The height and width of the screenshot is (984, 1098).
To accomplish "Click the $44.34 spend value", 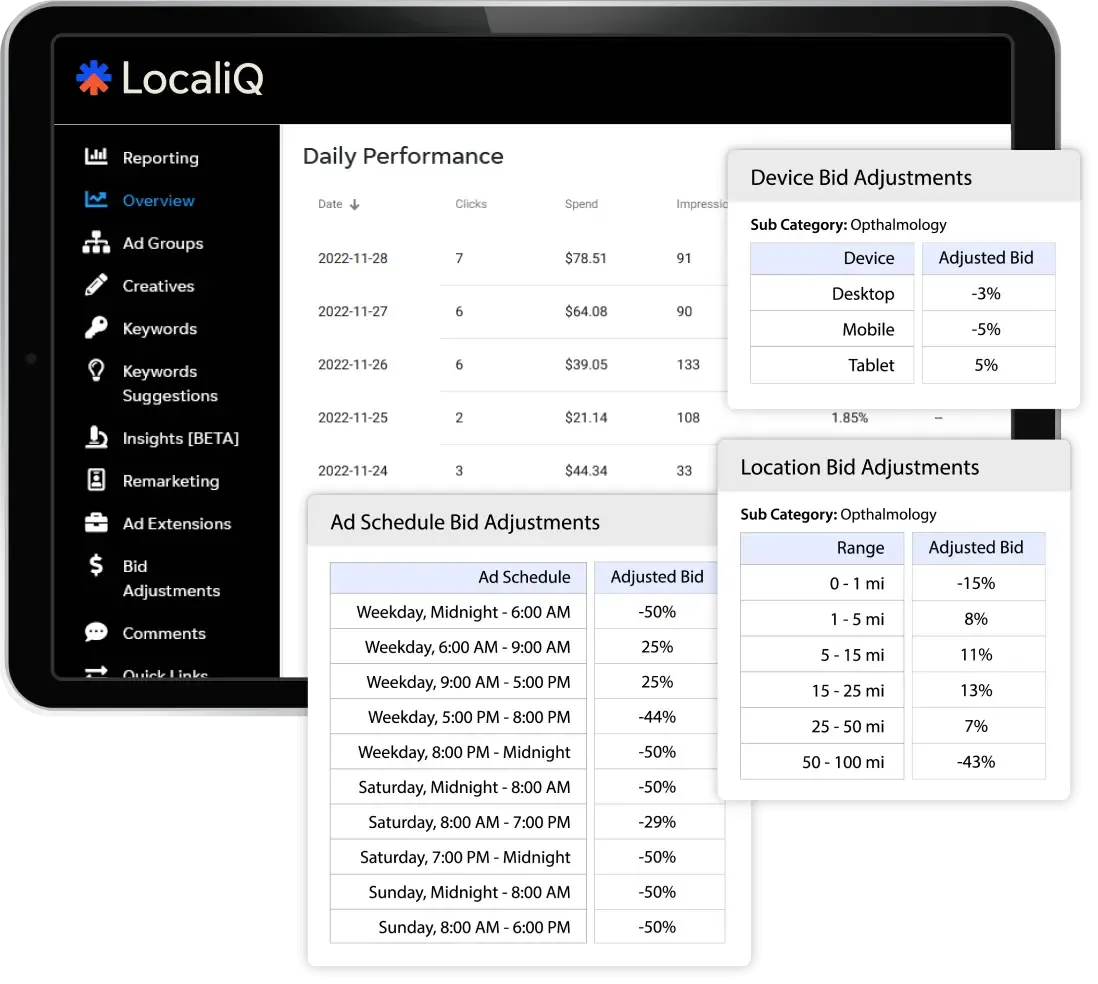I will [x=586, y=471].
